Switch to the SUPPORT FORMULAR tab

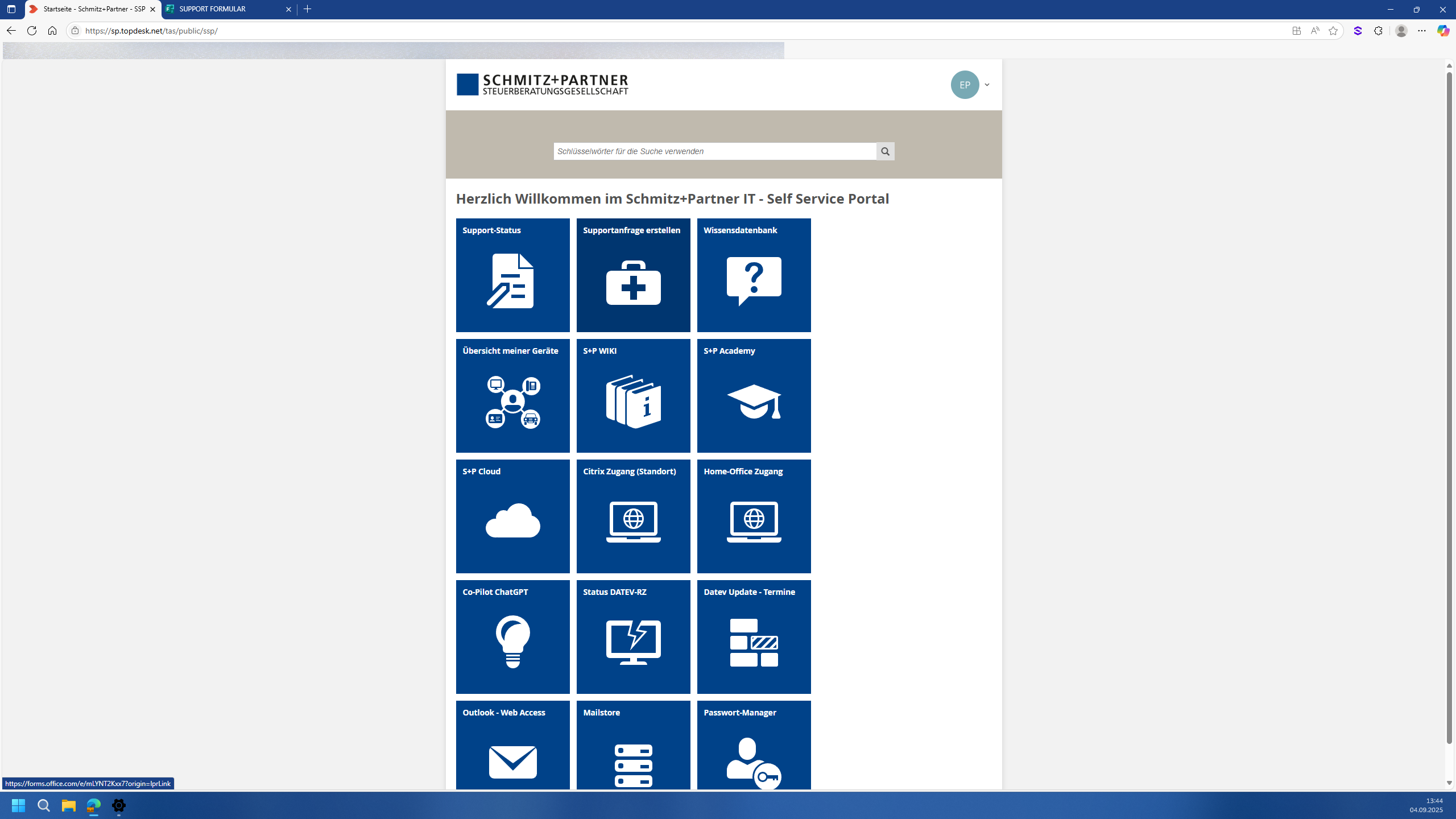point(227,9)
